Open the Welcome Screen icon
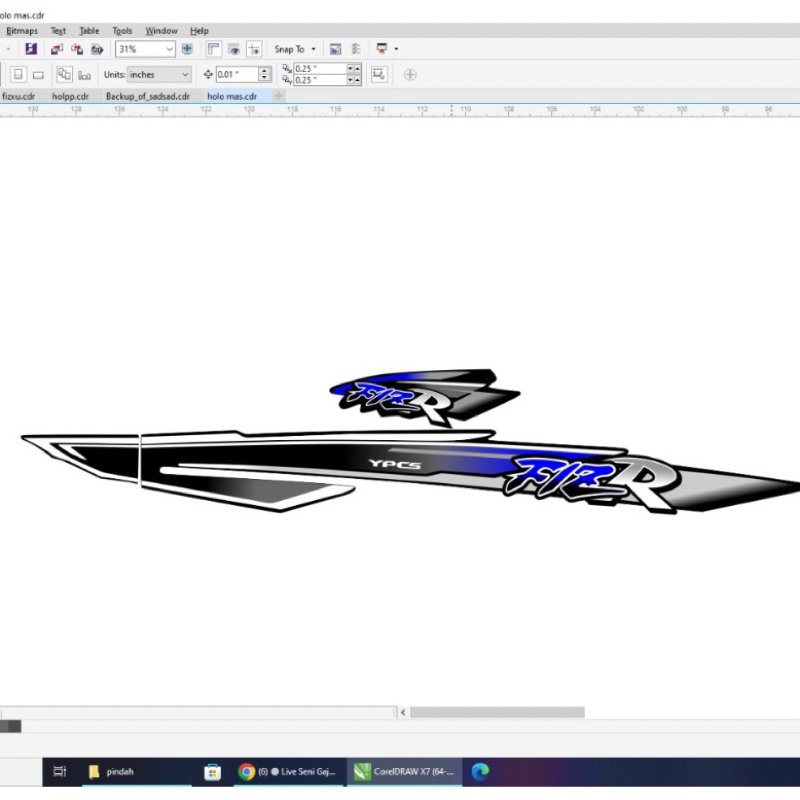The height and width of the screenshot is (800, 800). tap(335, 49)
